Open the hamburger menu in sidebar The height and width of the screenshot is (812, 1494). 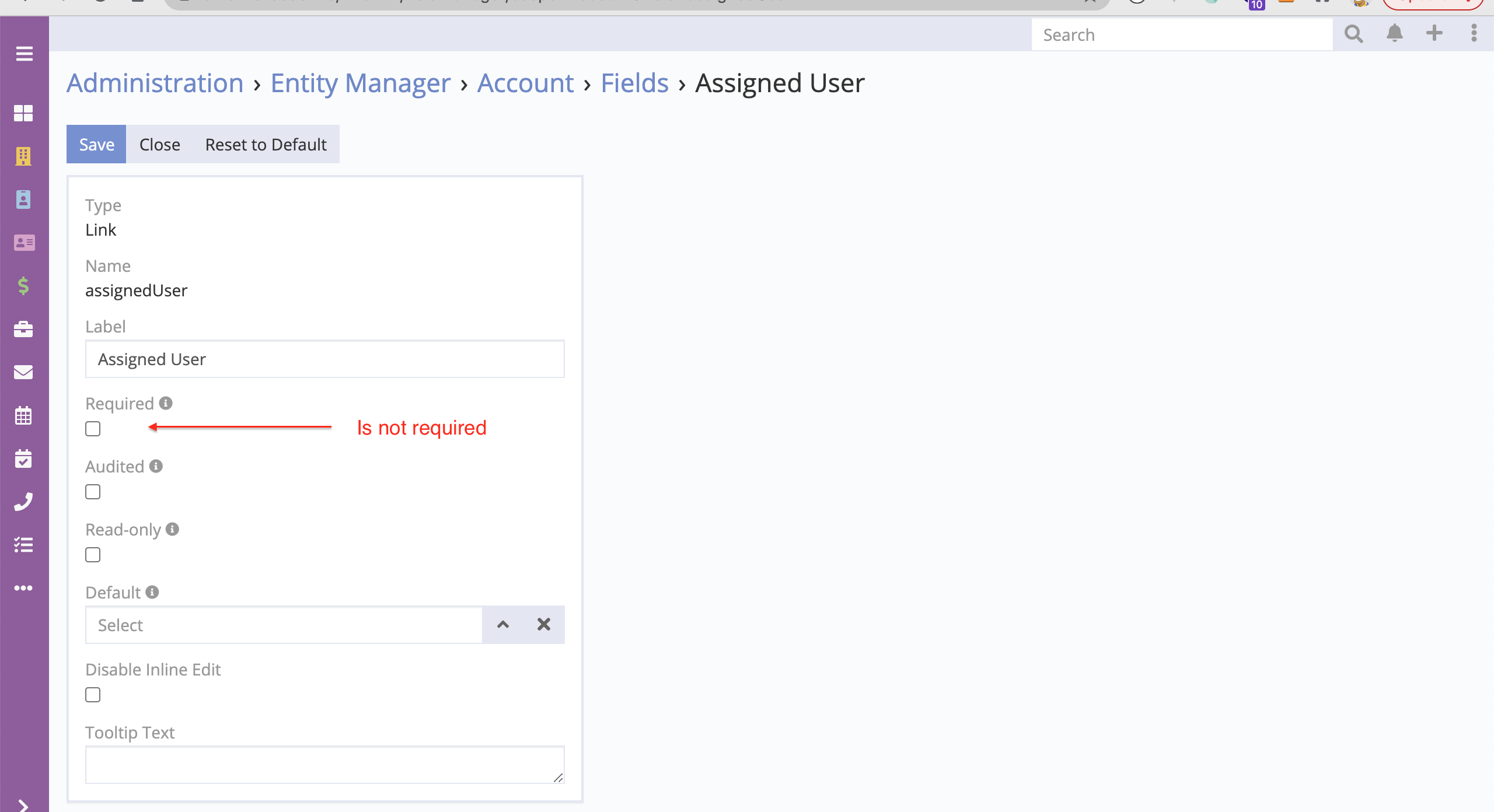point(24,54)
